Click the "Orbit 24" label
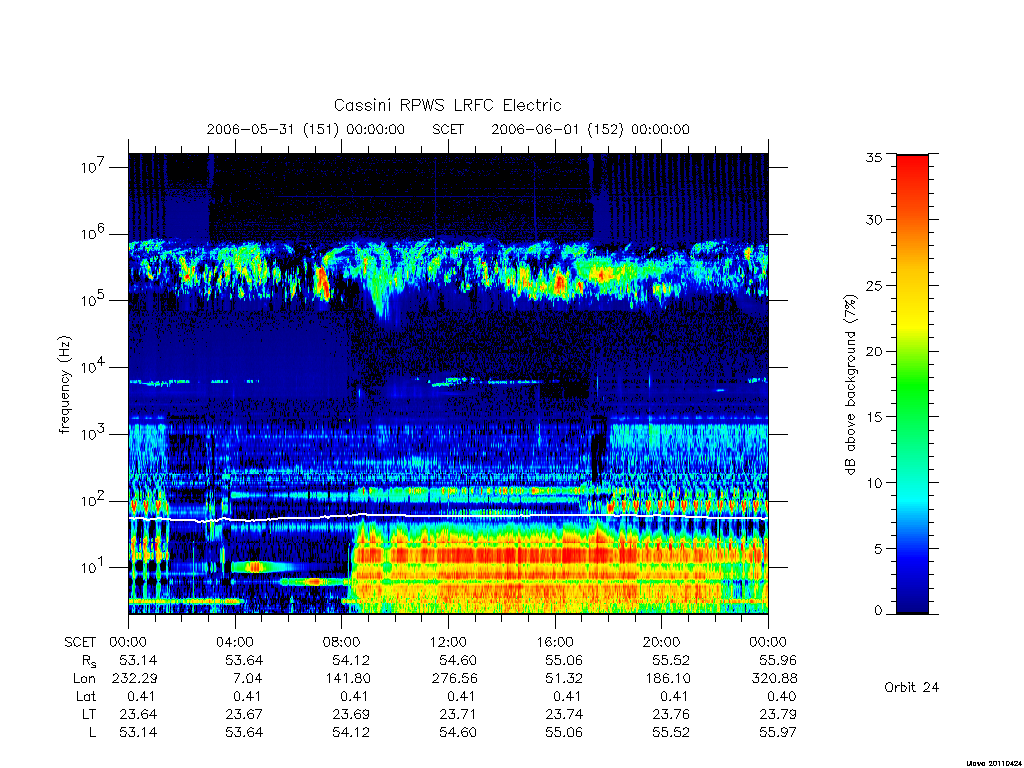 pyautogui.click(x=912, y=687)
